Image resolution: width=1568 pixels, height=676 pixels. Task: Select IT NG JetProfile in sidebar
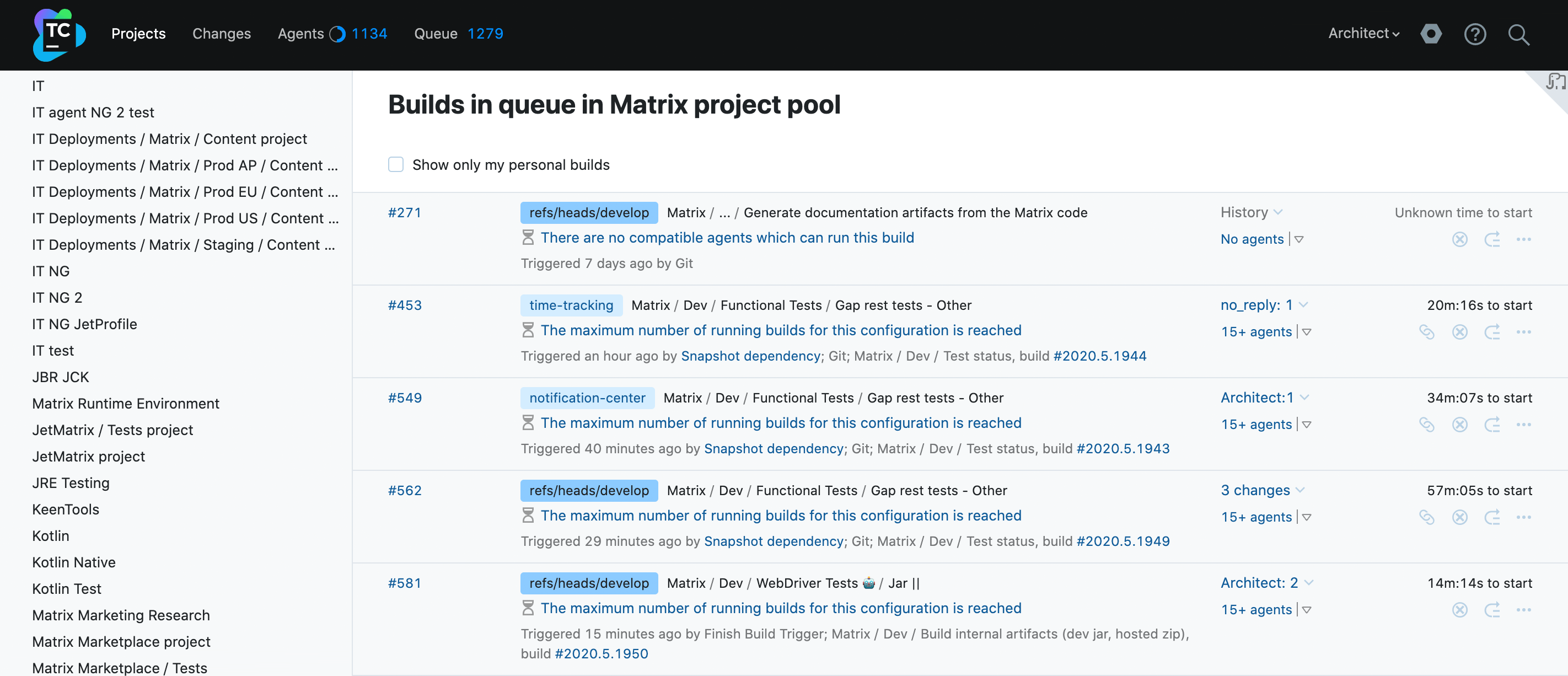(x=84, y=324)
